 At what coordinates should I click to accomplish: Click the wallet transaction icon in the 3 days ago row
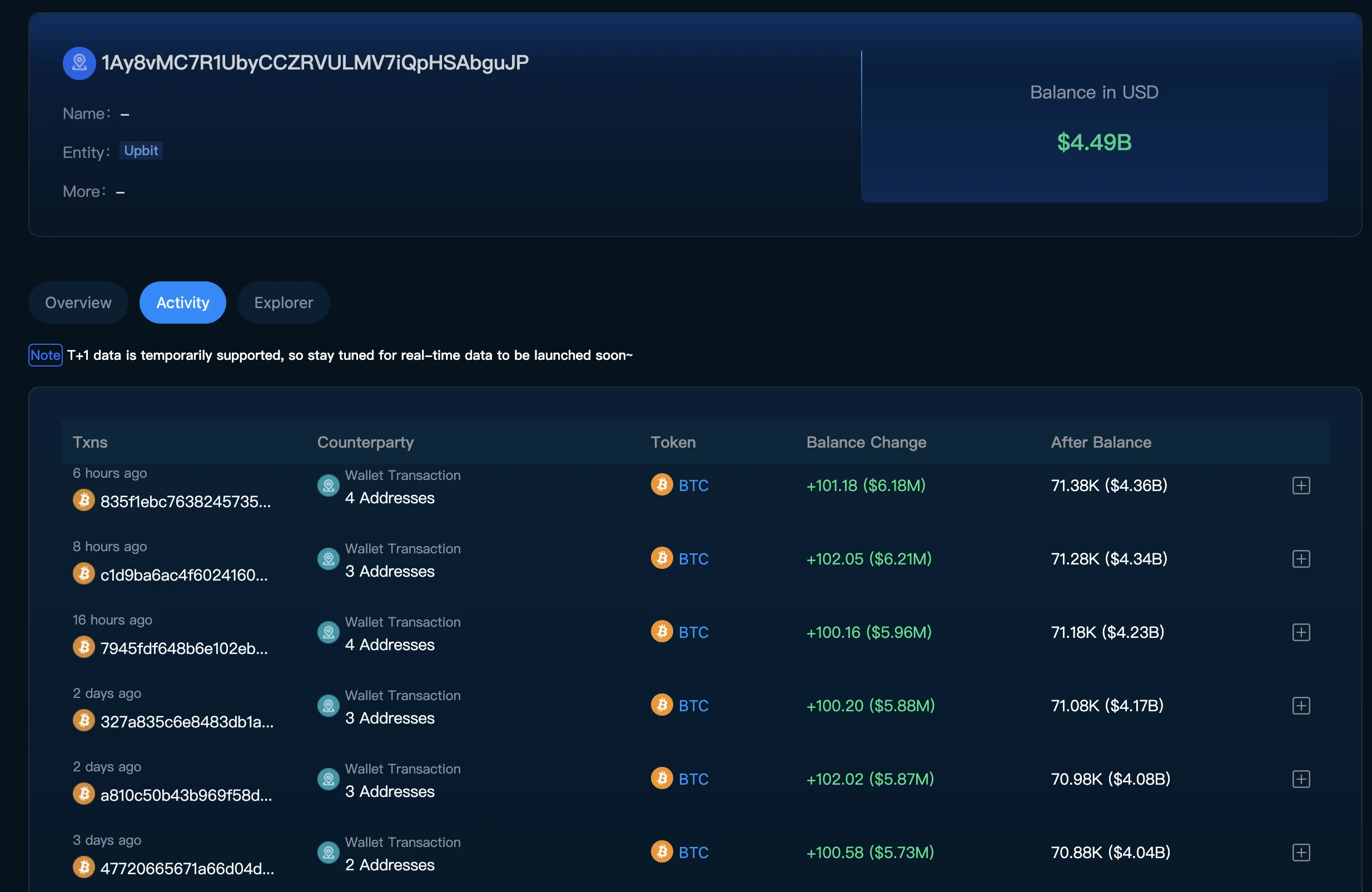(x=328, y=852)
